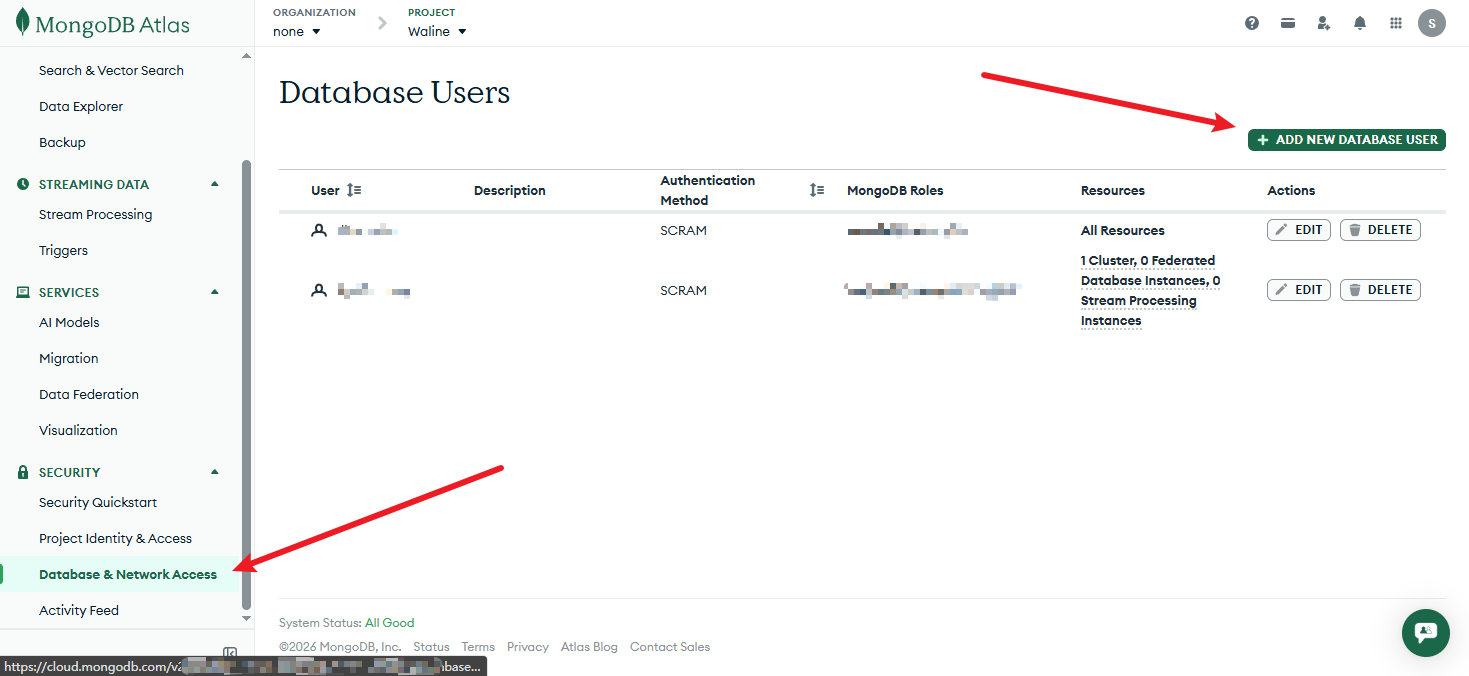Click the Streaming Data section clock icon
This screenshot has height=676, width=1469.
tap(23, 184)
